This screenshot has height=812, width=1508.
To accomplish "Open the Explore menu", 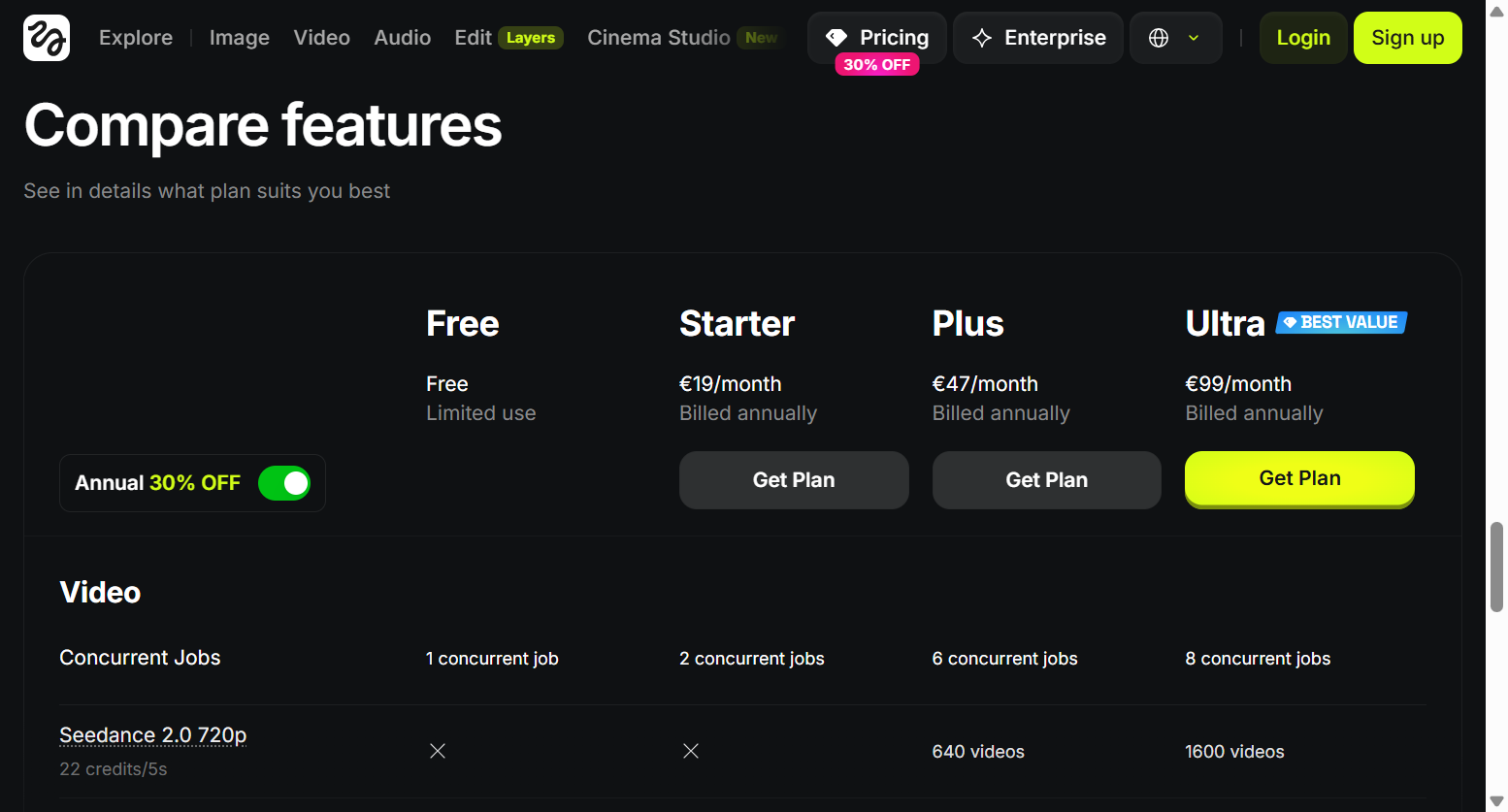I will click(x=136, y=38).
